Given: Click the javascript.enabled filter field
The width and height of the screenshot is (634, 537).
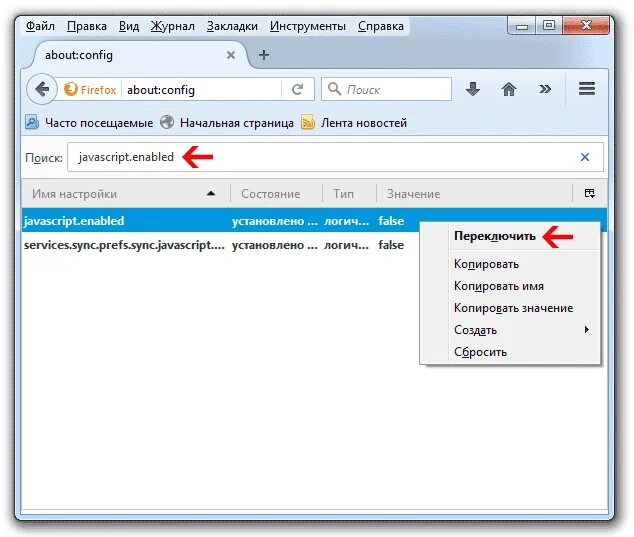Looking at the screenshot, I should pyautogui.click(x=335, y=157).
